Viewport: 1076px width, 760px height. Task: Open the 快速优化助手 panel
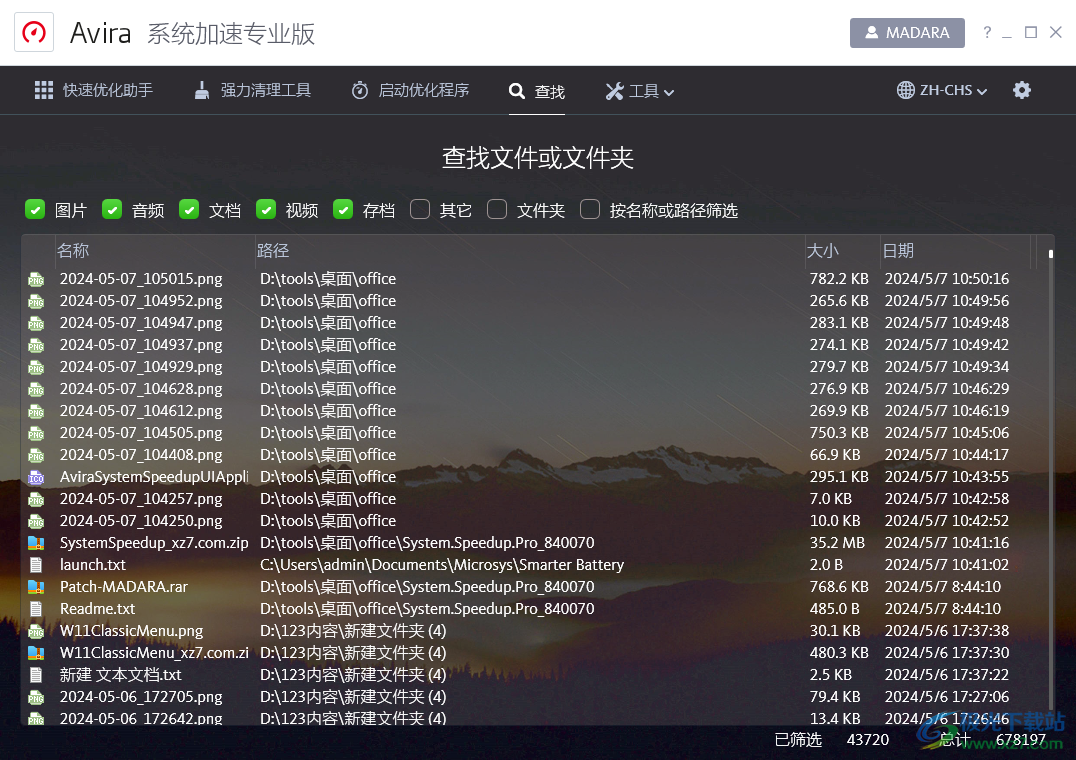click(93, 90)
